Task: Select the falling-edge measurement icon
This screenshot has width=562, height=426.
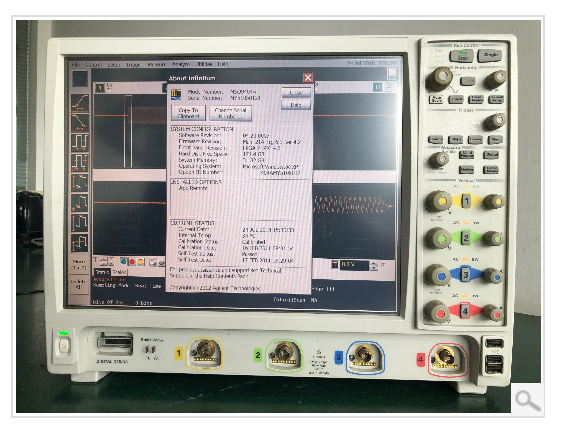Action: click(80, 122)
